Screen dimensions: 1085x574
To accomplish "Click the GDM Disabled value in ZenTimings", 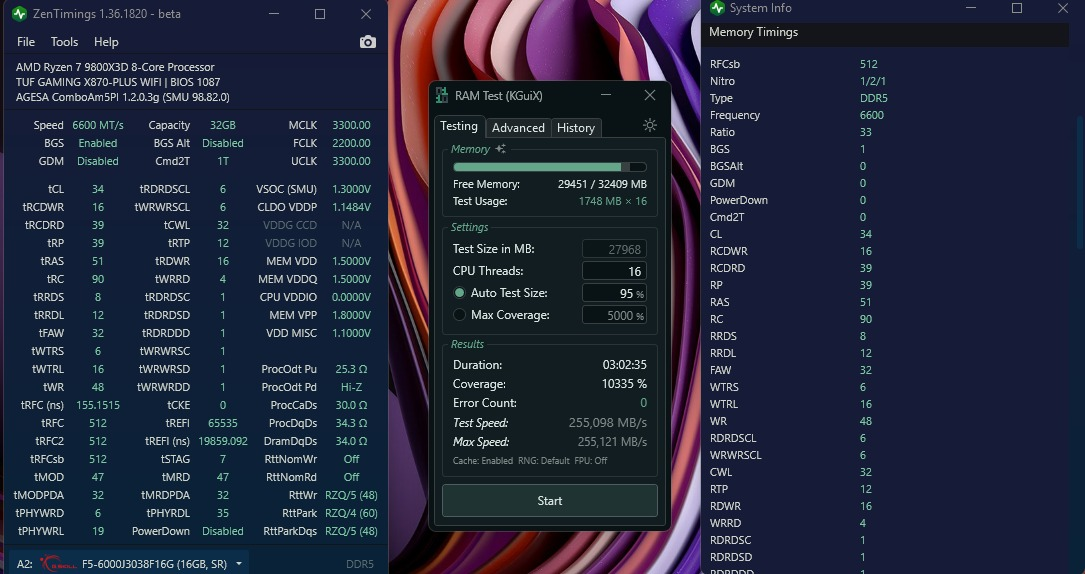I will pyautogui.click(x=98, y=161).
